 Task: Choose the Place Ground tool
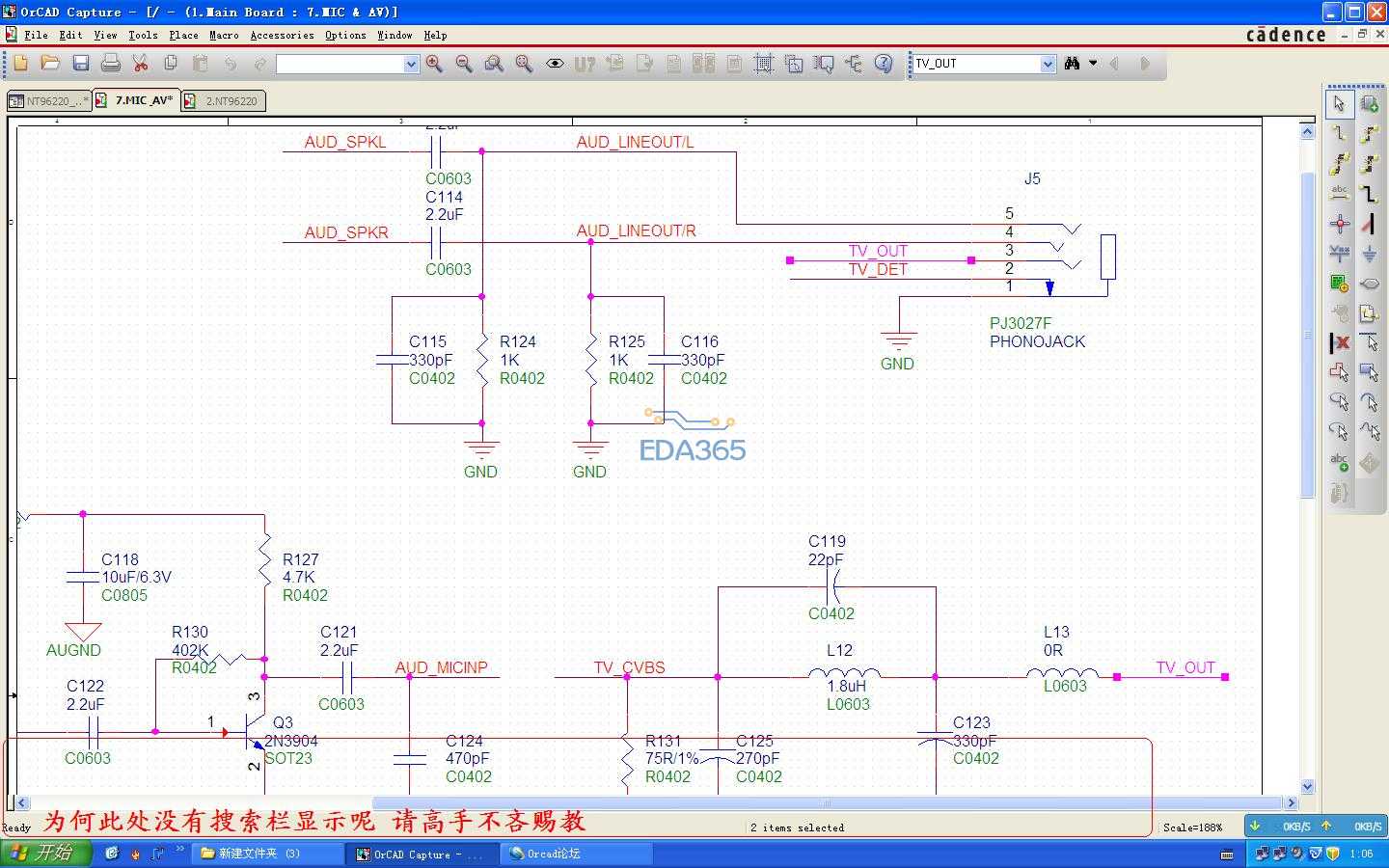[x=1370, y=254]
